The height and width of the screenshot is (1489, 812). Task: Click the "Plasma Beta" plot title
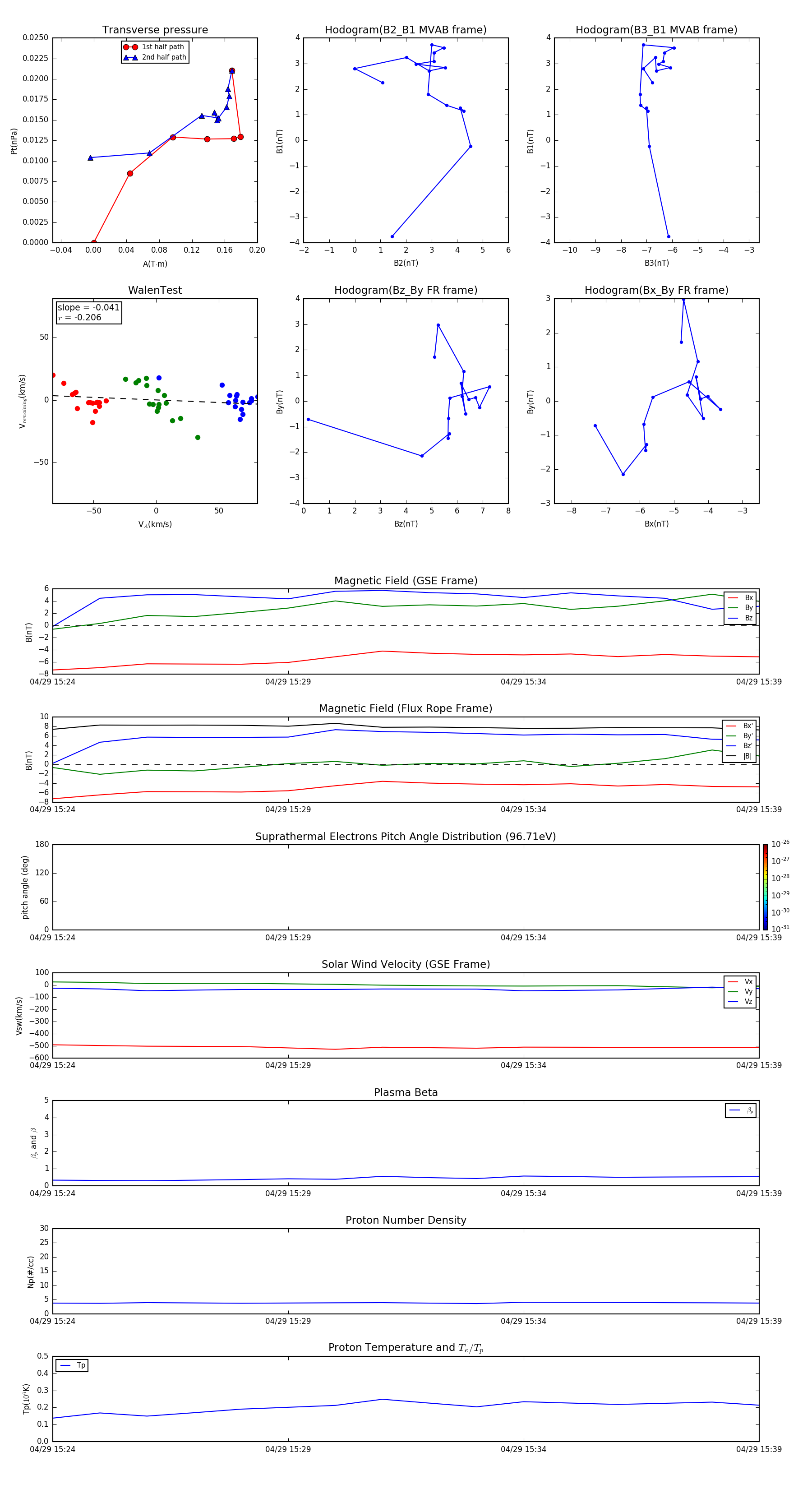tap(406, 1093)
